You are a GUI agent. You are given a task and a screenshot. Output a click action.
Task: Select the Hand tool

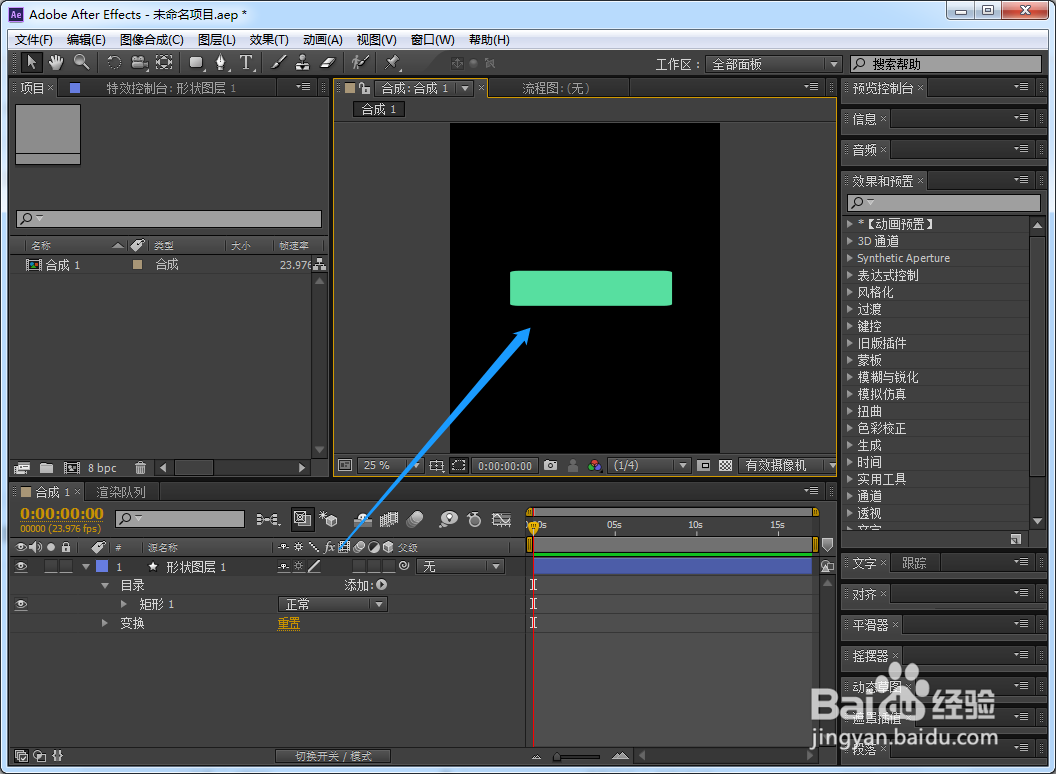(x=56, y=63)
